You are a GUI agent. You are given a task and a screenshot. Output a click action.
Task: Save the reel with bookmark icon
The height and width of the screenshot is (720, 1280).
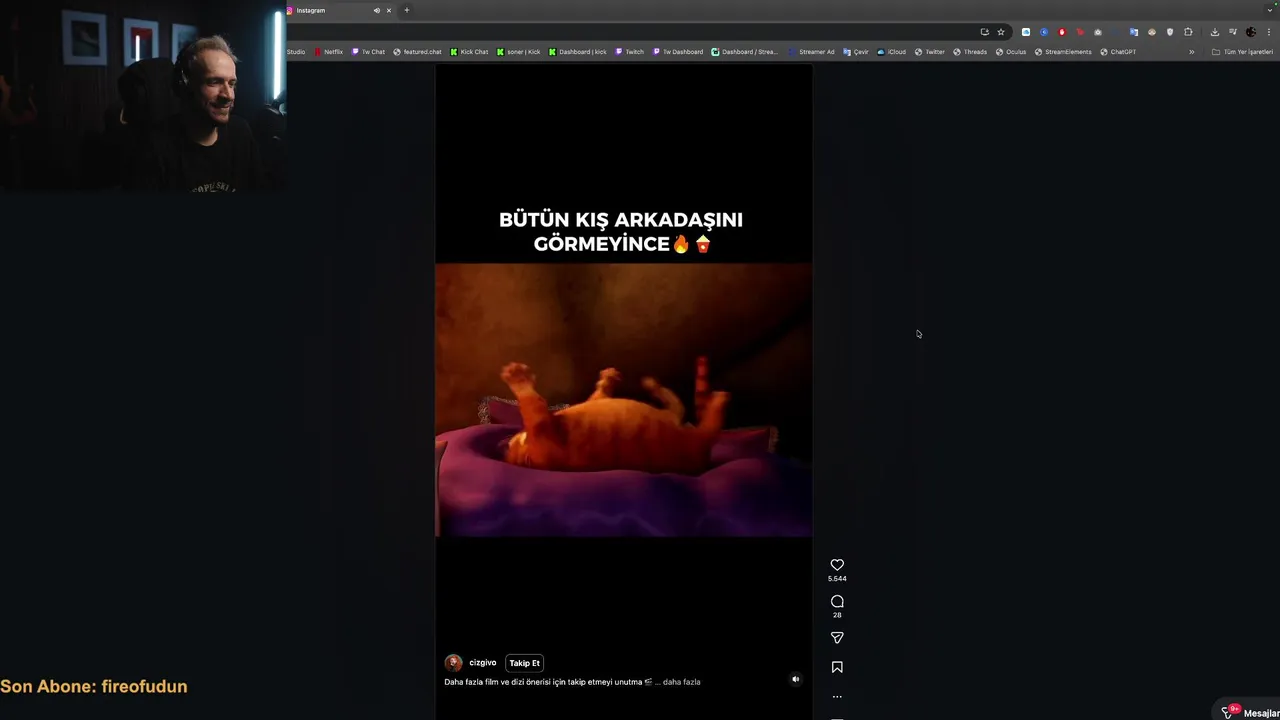tap(837, 667)
